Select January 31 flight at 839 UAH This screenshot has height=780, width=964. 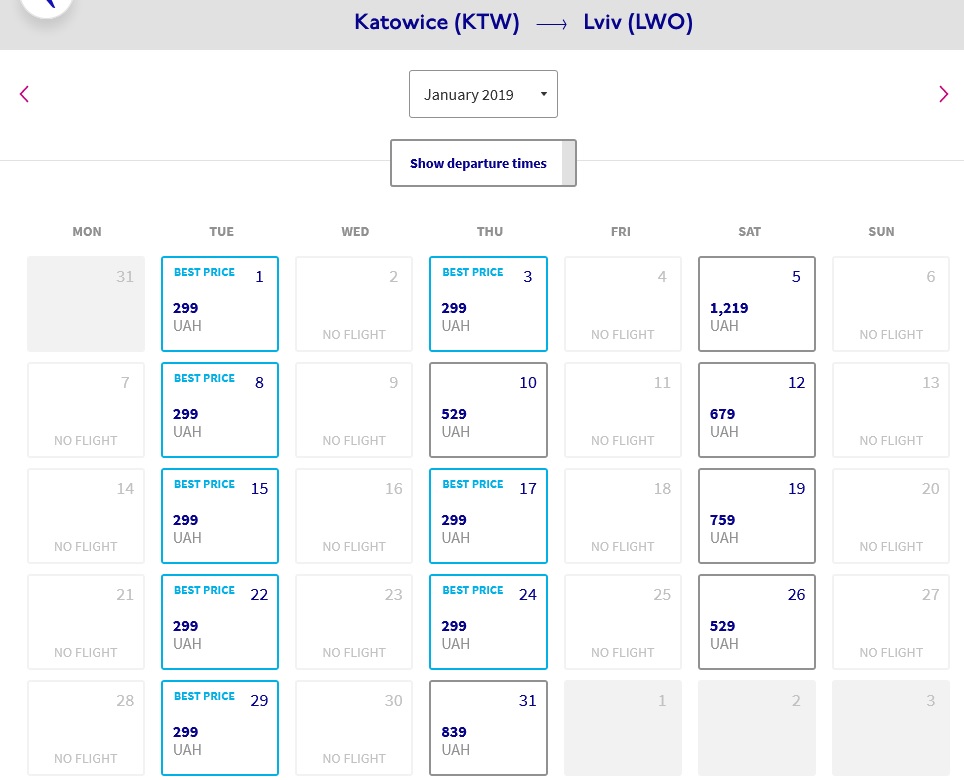click(x=488, y=728)
